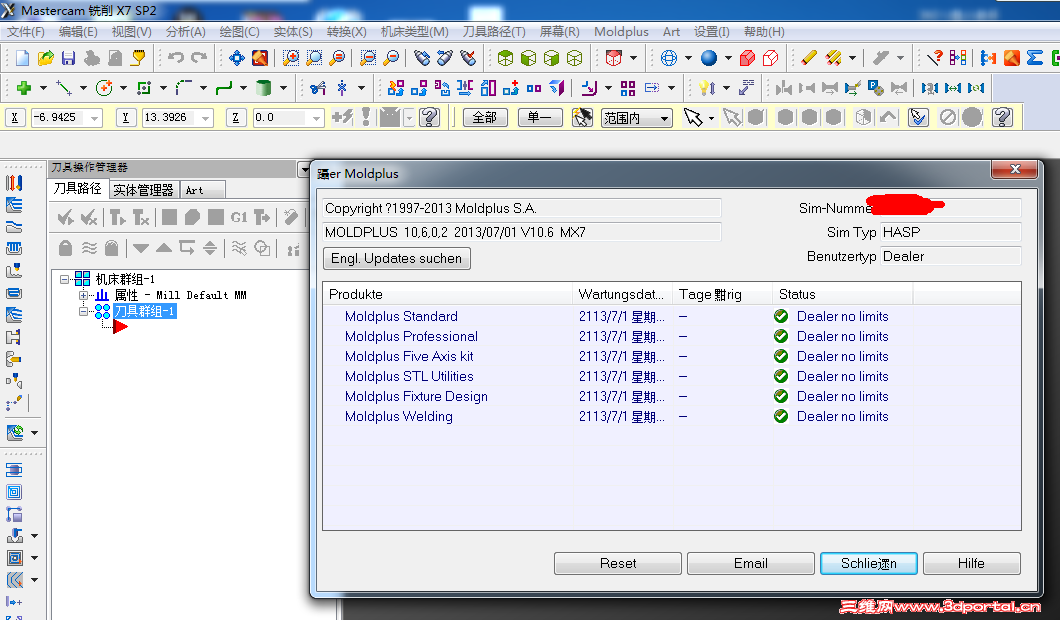This screenshot has height=620, width=1060.
Task: Click the arrow cursor selection icon
Action: pos(693,118)
